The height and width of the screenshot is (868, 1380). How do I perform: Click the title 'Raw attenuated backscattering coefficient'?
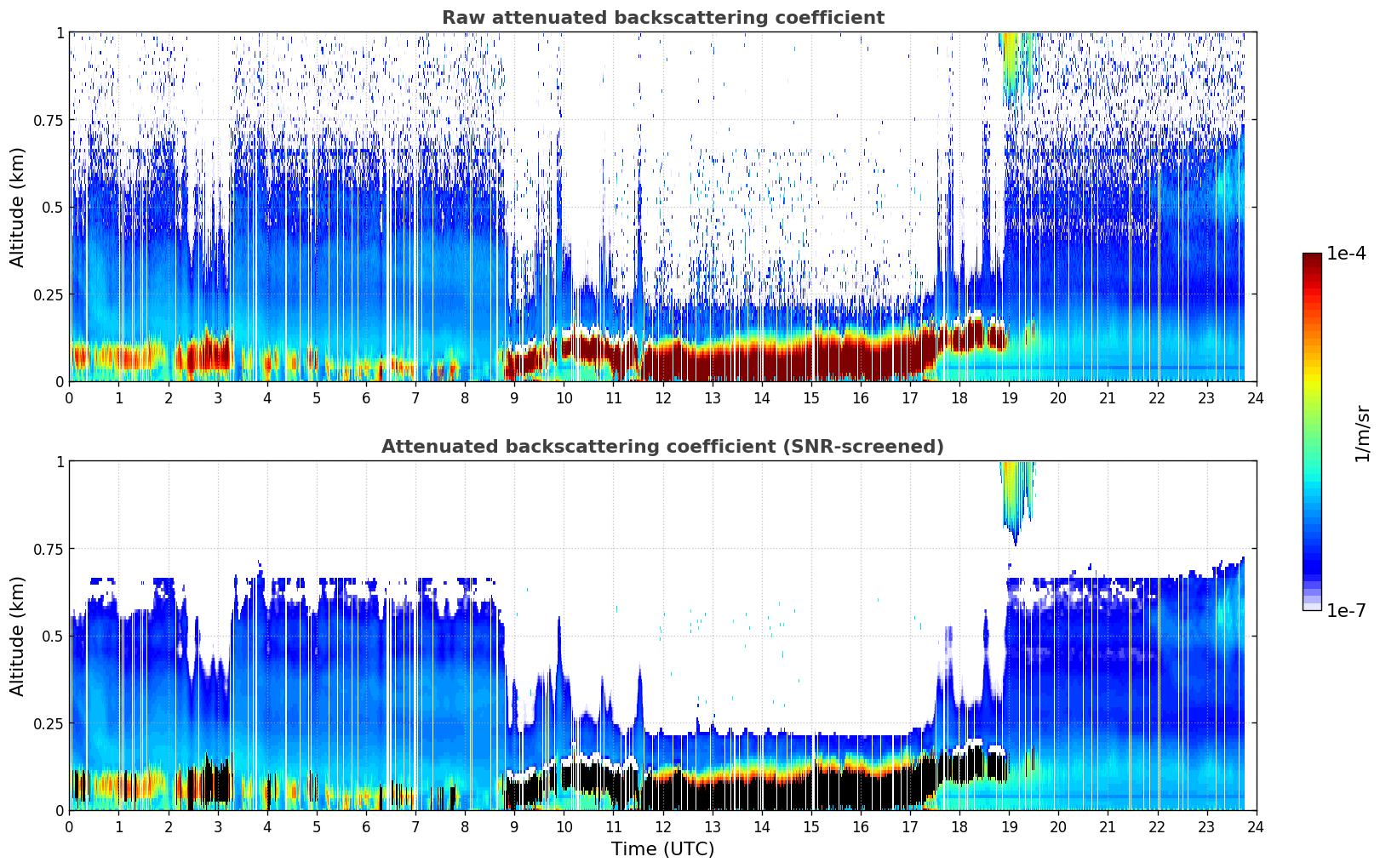tap(662, 18)
